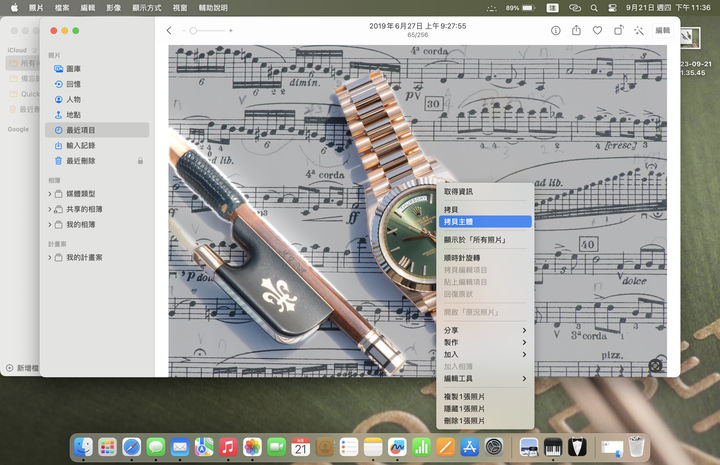Click the share icon in Photos toolbar
Viewport: 720px width, 465px height.
[576, 30]
